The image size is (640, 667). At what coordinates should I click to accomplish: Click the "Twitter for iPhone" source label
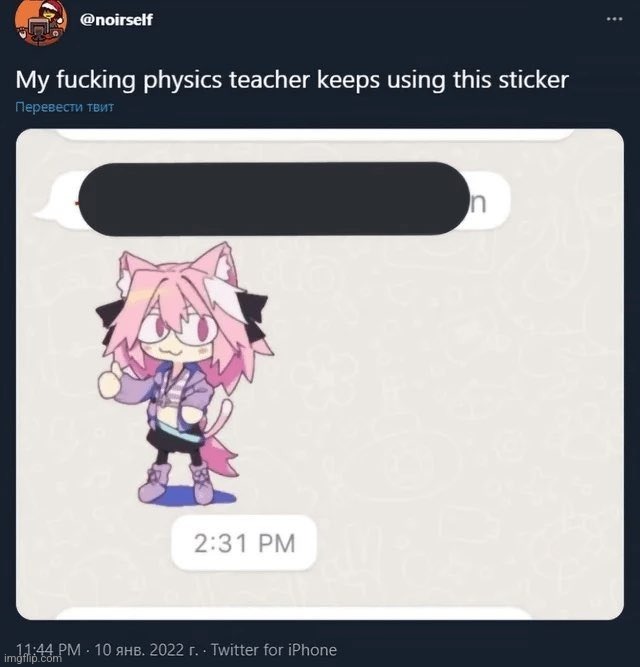pyautogui.click(x=274, y=650)
